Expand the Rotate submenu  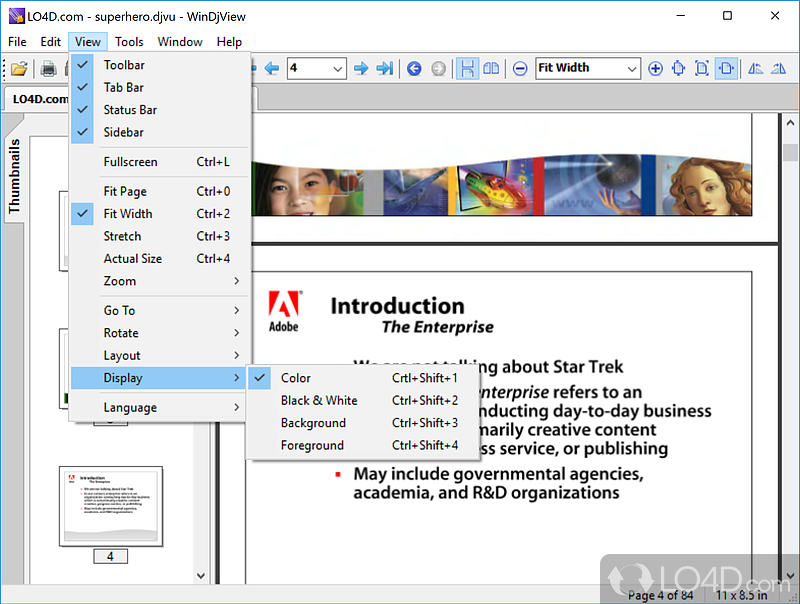(160, 333)
